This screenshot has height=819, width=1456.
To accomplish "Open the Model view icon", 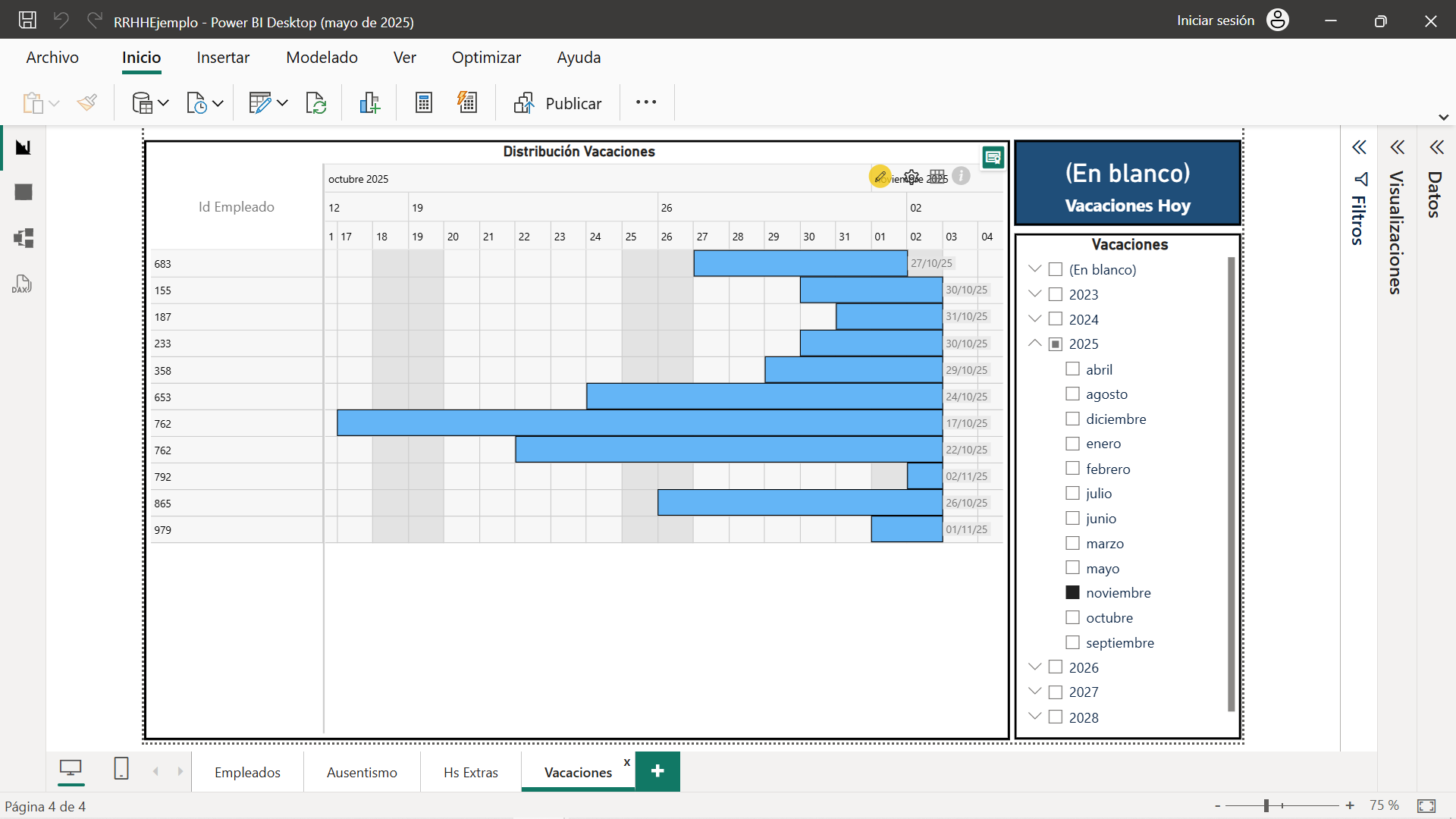I will pyautogui.click(x=24, y=238).
